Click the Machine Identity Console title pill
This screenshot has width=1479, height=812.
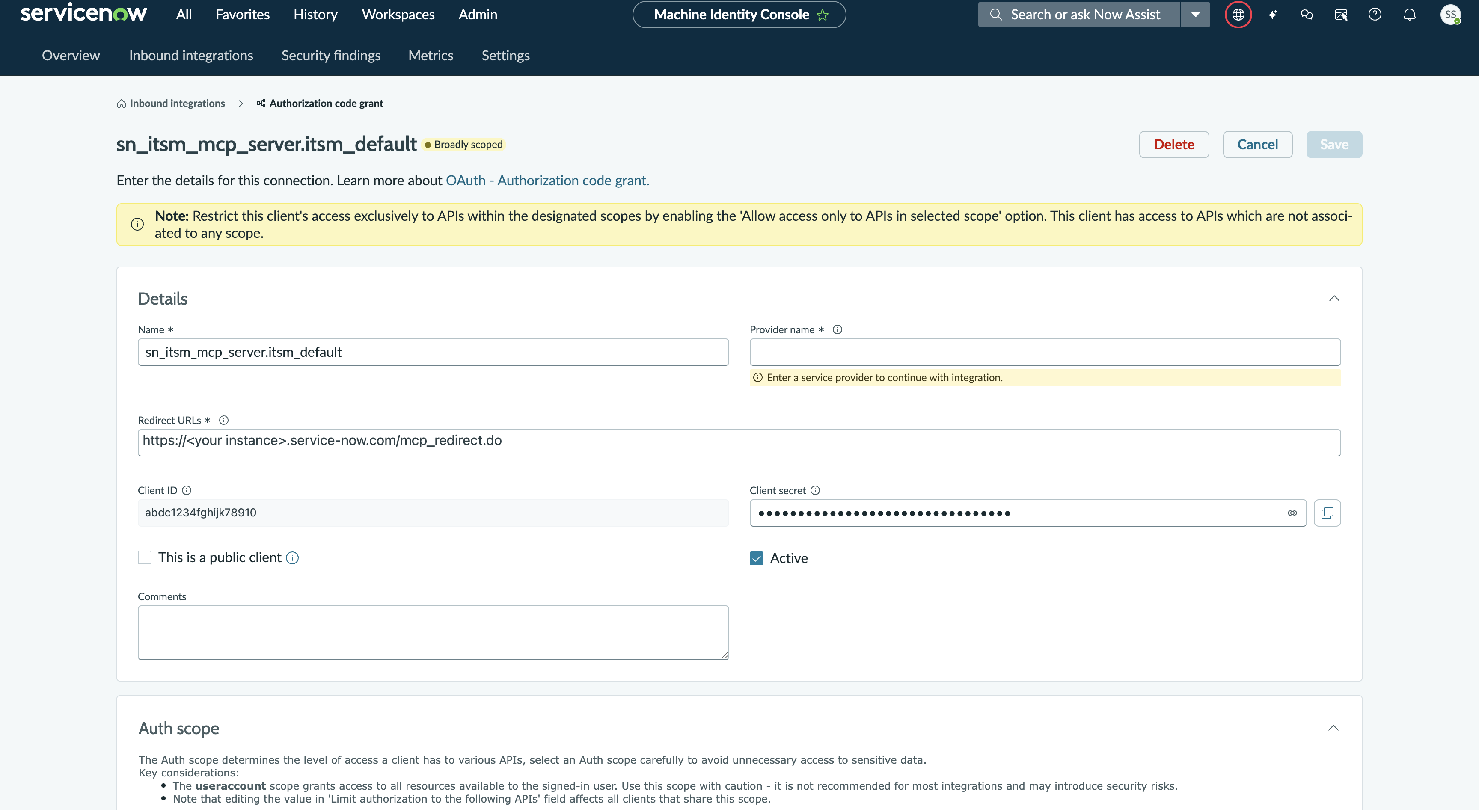pos(739,15)
